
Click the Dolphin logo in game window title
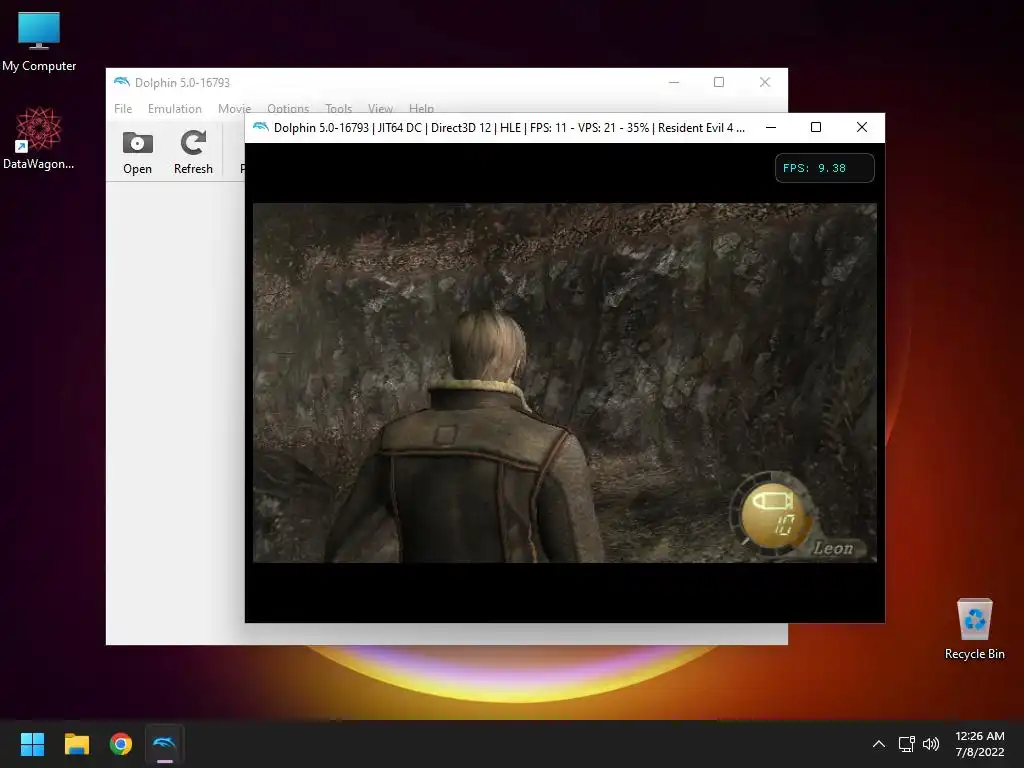(x=261, y=127)
